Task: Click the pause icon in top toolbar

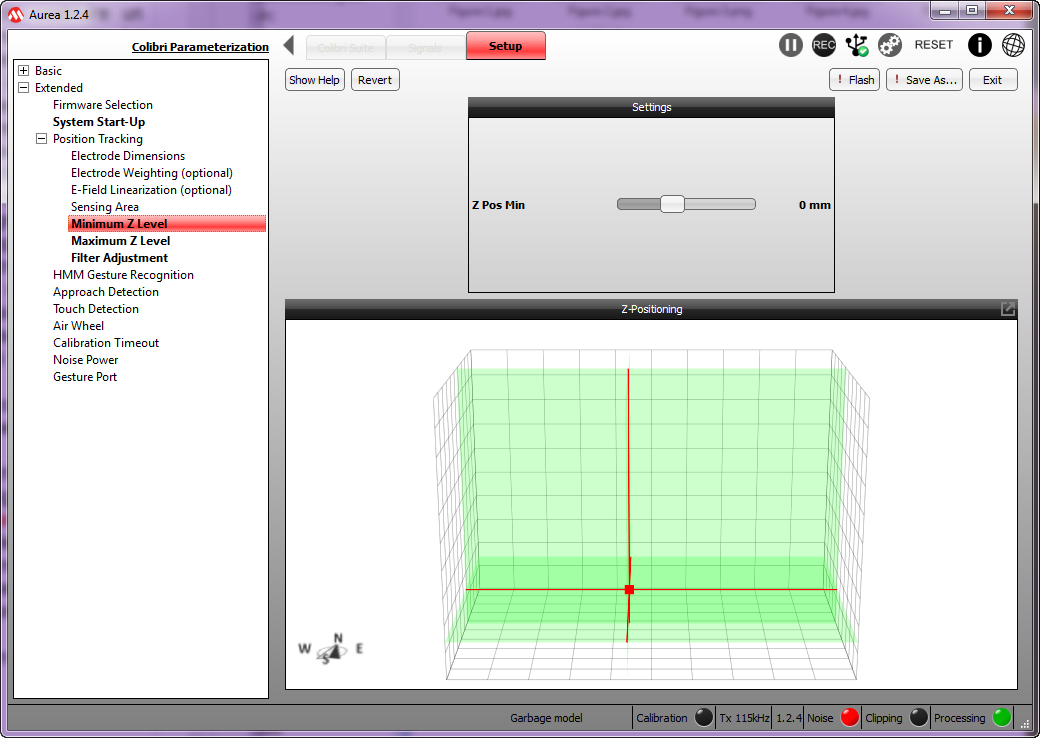Action: [x=791, y=45]
